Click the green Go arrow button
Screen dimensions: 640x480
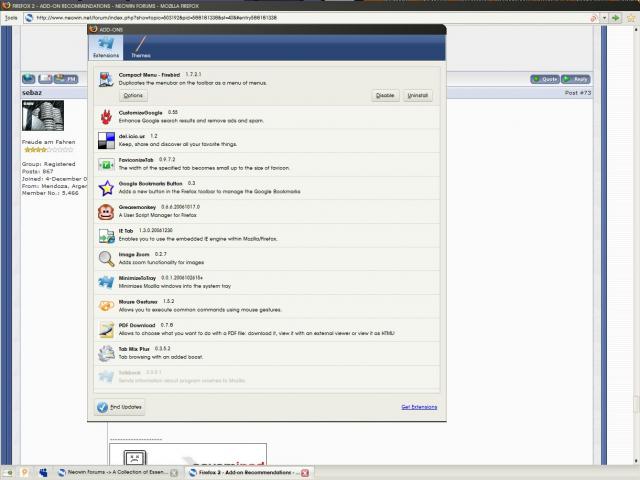pyautogui.click(x=616, y=18)
